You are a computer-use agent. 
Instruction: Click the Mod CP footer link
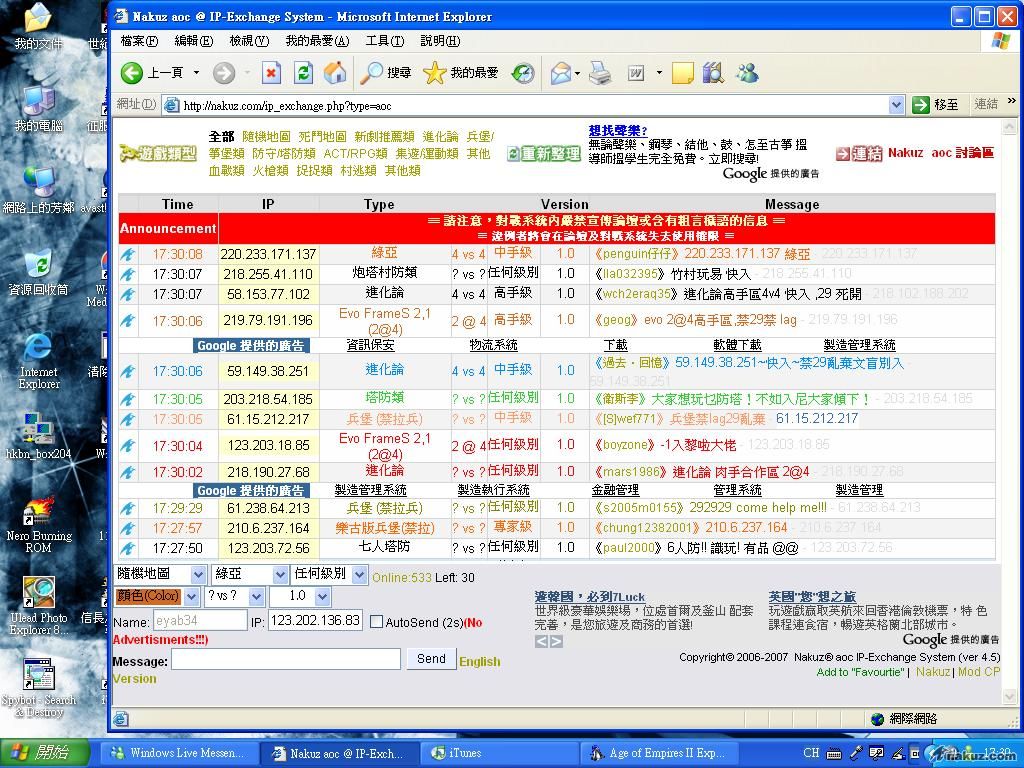[x=979, y=671]
